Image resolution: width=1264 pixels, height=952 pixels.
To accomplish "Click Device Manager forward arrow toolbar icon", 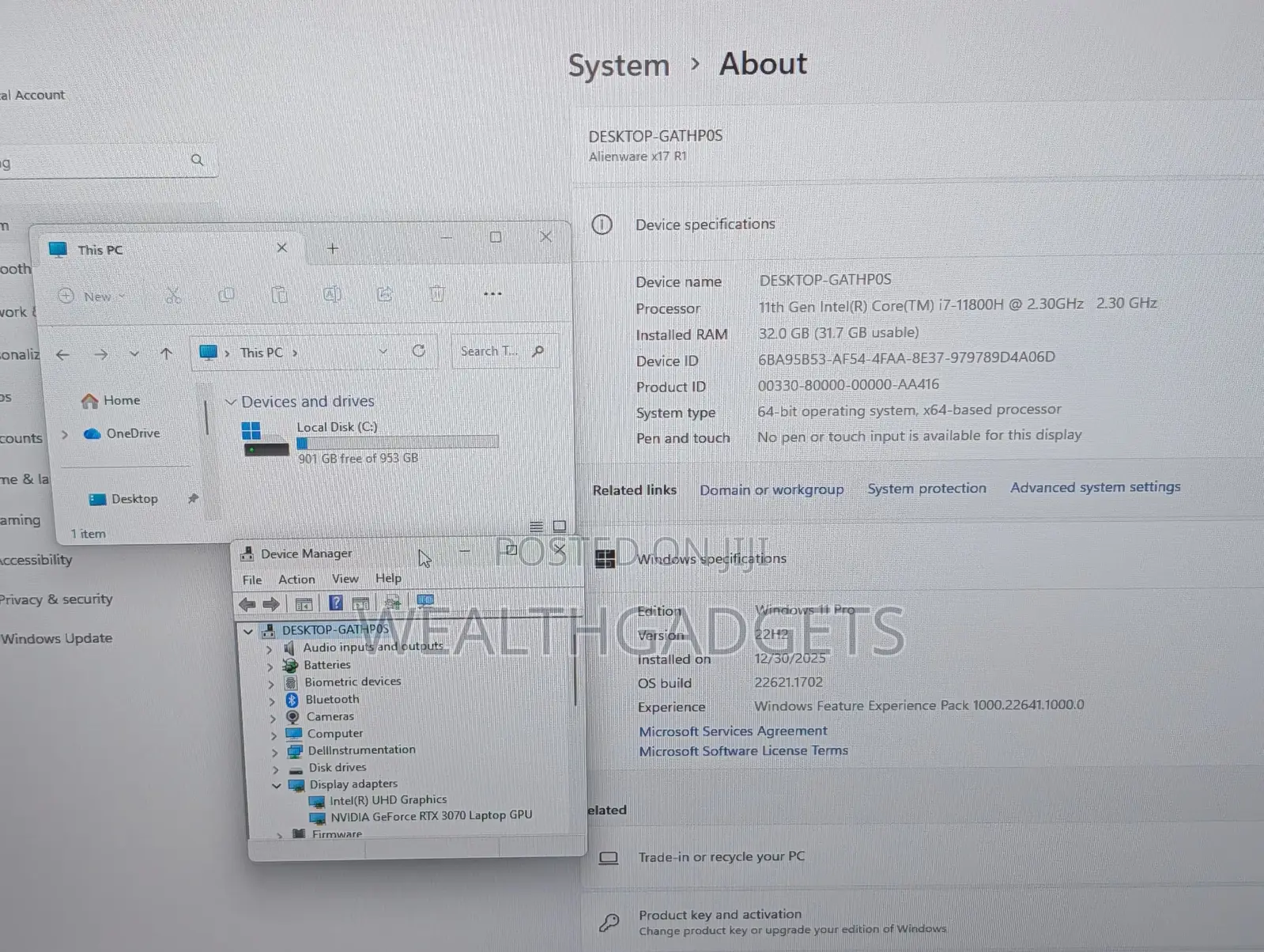I will (x=271, y=605).
